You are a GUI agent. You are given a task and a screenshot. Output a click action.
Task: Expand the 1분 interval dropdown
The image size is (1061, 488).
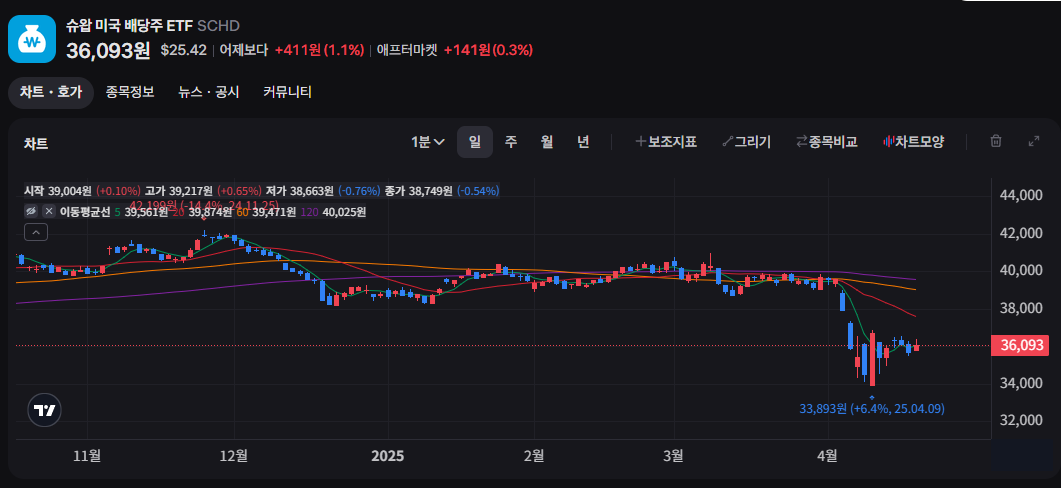pos(428,142)
